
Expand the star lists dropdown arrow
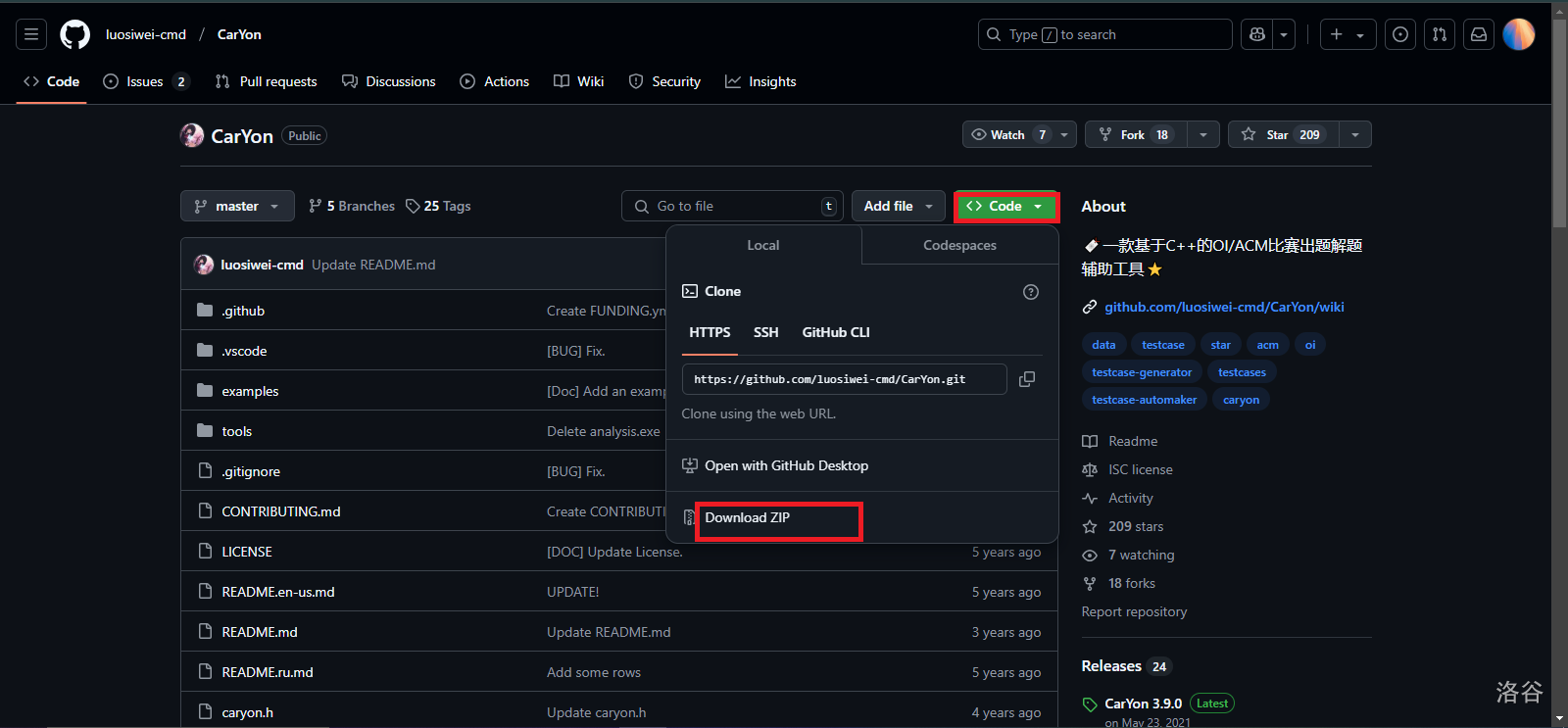click(1355, 134)
